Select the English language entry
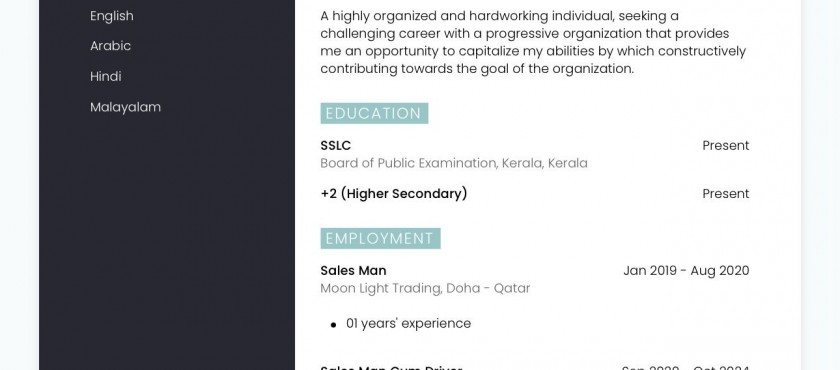Image resolution: width=840 pixels, height=370 pixels. point(111,16)
